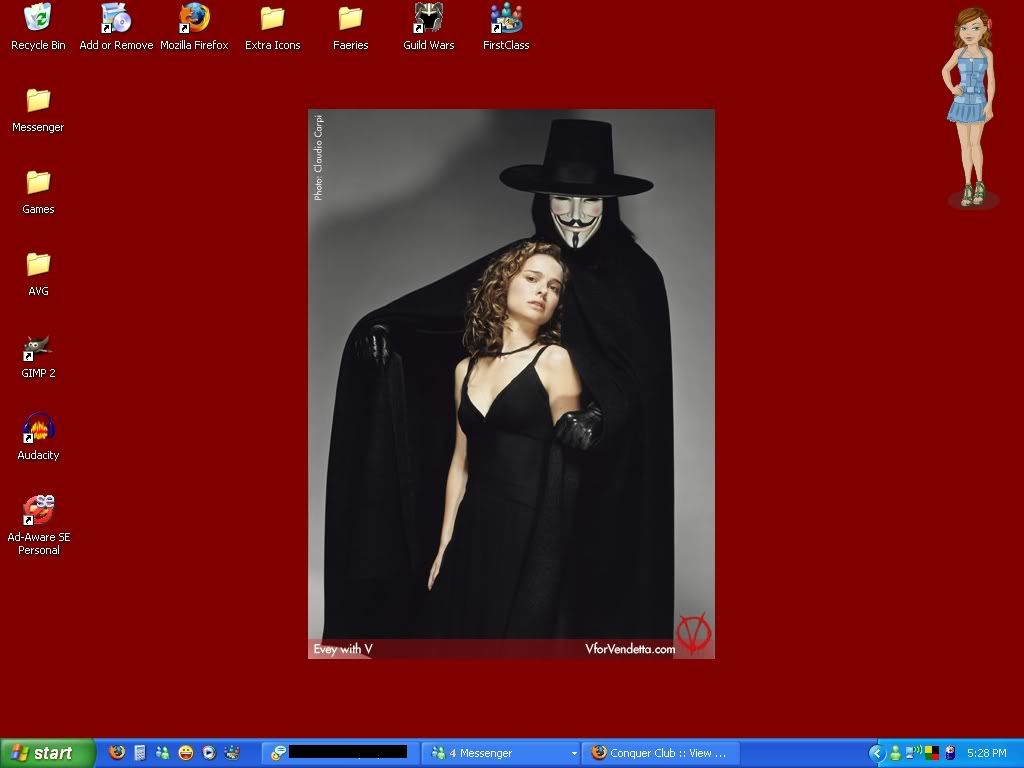Image resolution: width=1024 pixels, height=768 pixels.
Task: Launch the Guild Wars shortcut
Action: pyautogui.click(x=428, y=19)
